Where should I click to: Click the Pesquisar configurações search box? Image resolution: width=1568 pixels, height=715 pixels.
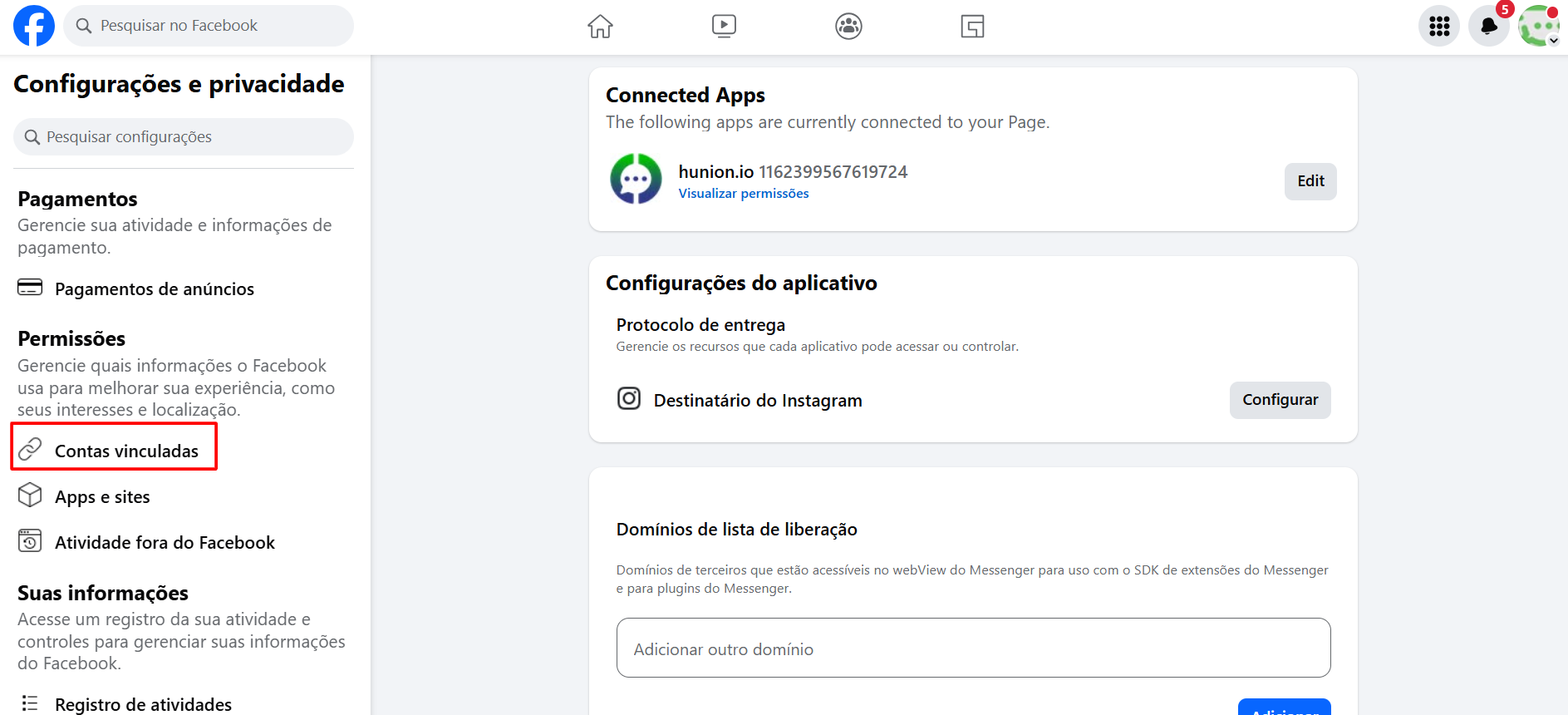pyautogui.click(x=184, y=137)
